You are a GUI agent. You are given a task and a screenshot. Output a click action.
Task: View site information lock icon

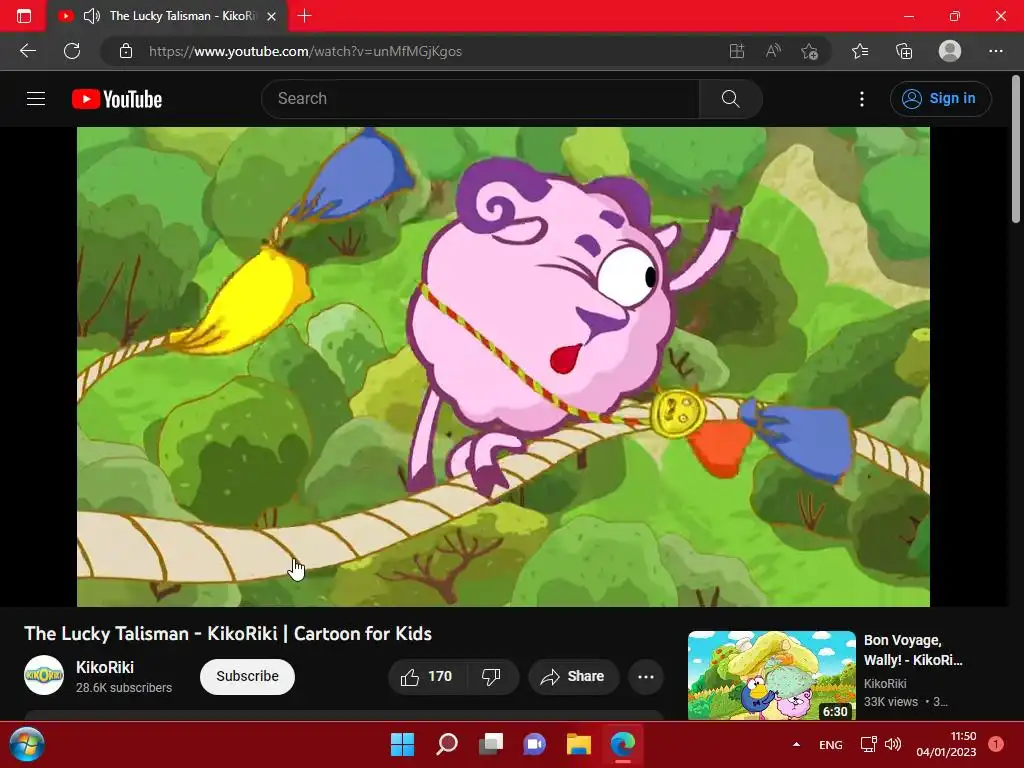(126, 51)
